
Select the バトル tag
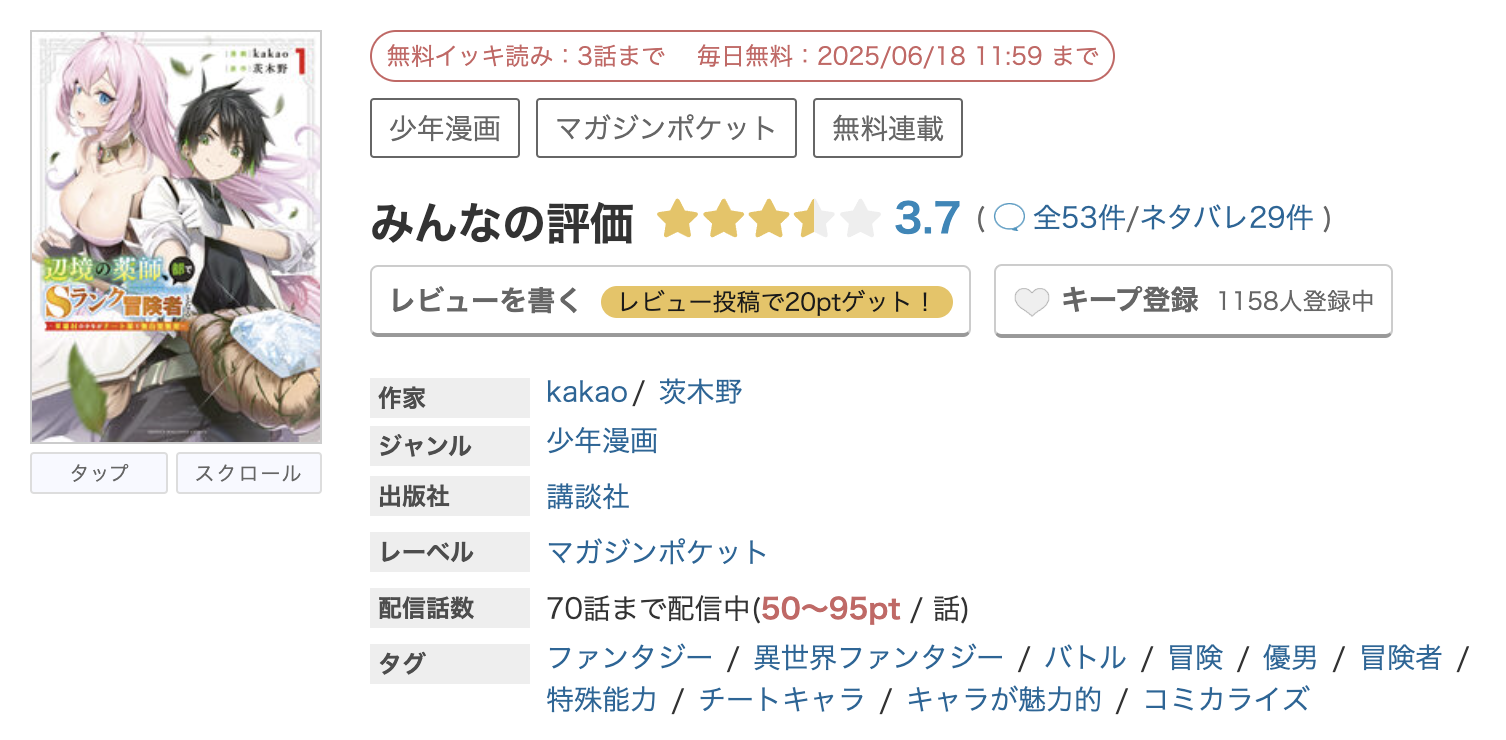[x=1086, y=657]
